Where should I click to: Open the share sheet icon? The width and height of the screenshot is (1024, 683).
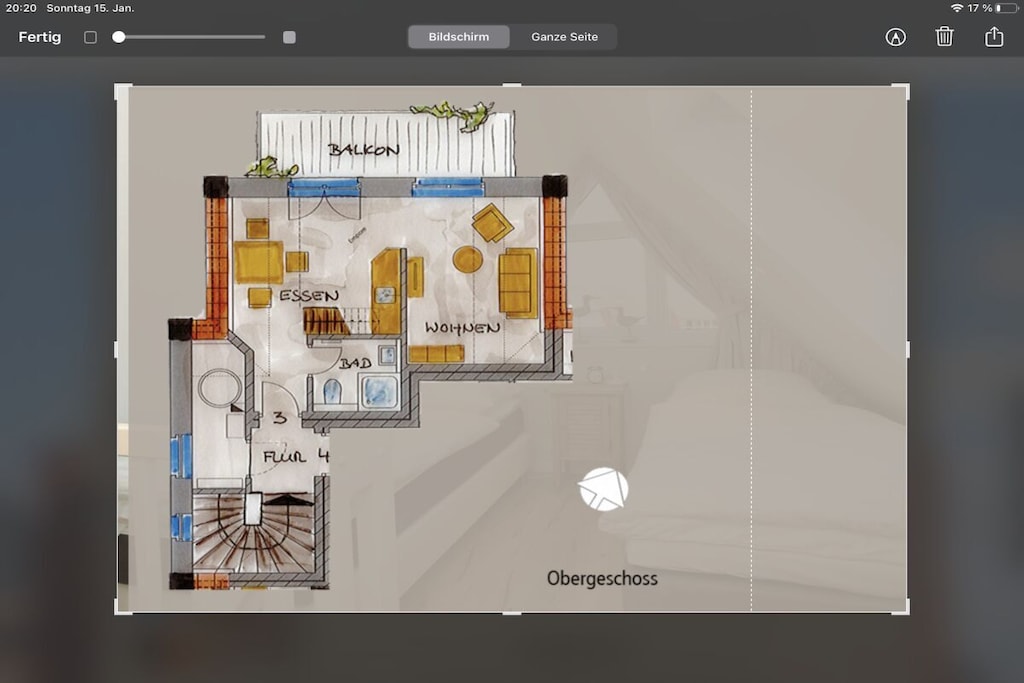(994, 37)
